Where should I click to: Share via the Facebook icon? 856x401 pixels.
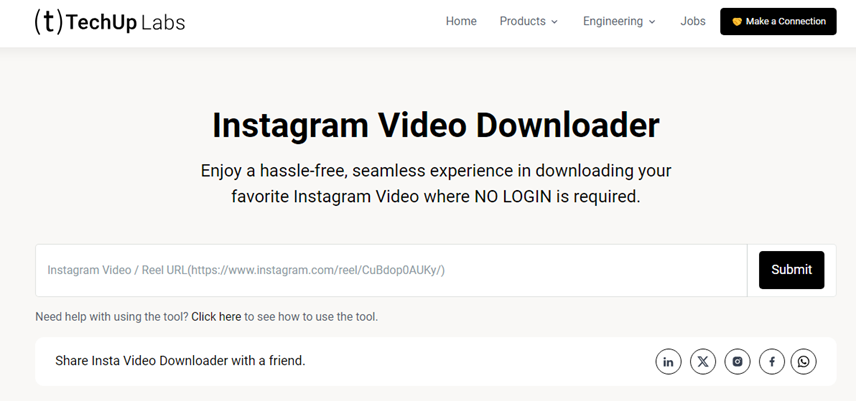coord(772,362)
